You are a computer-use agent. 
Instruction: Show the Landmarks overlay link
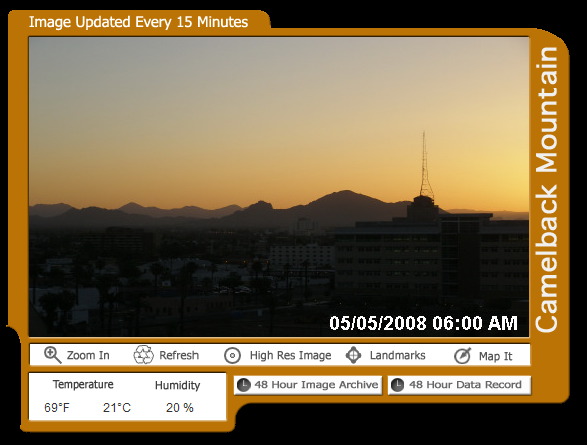(398, 355)
